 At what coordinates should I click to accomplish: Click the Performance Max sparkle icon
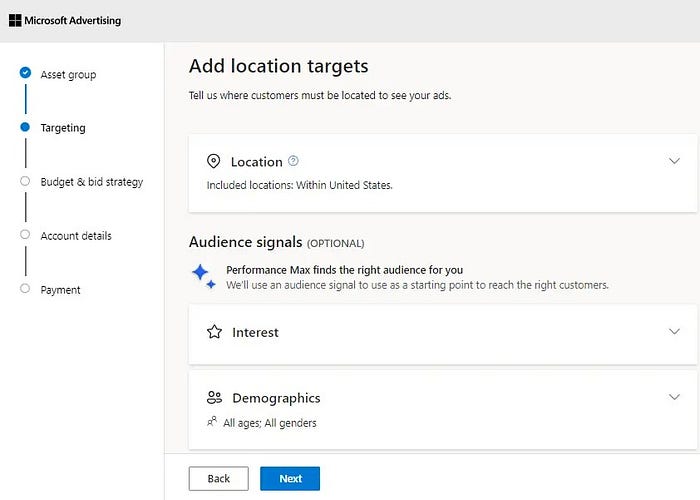pos(204,276)
